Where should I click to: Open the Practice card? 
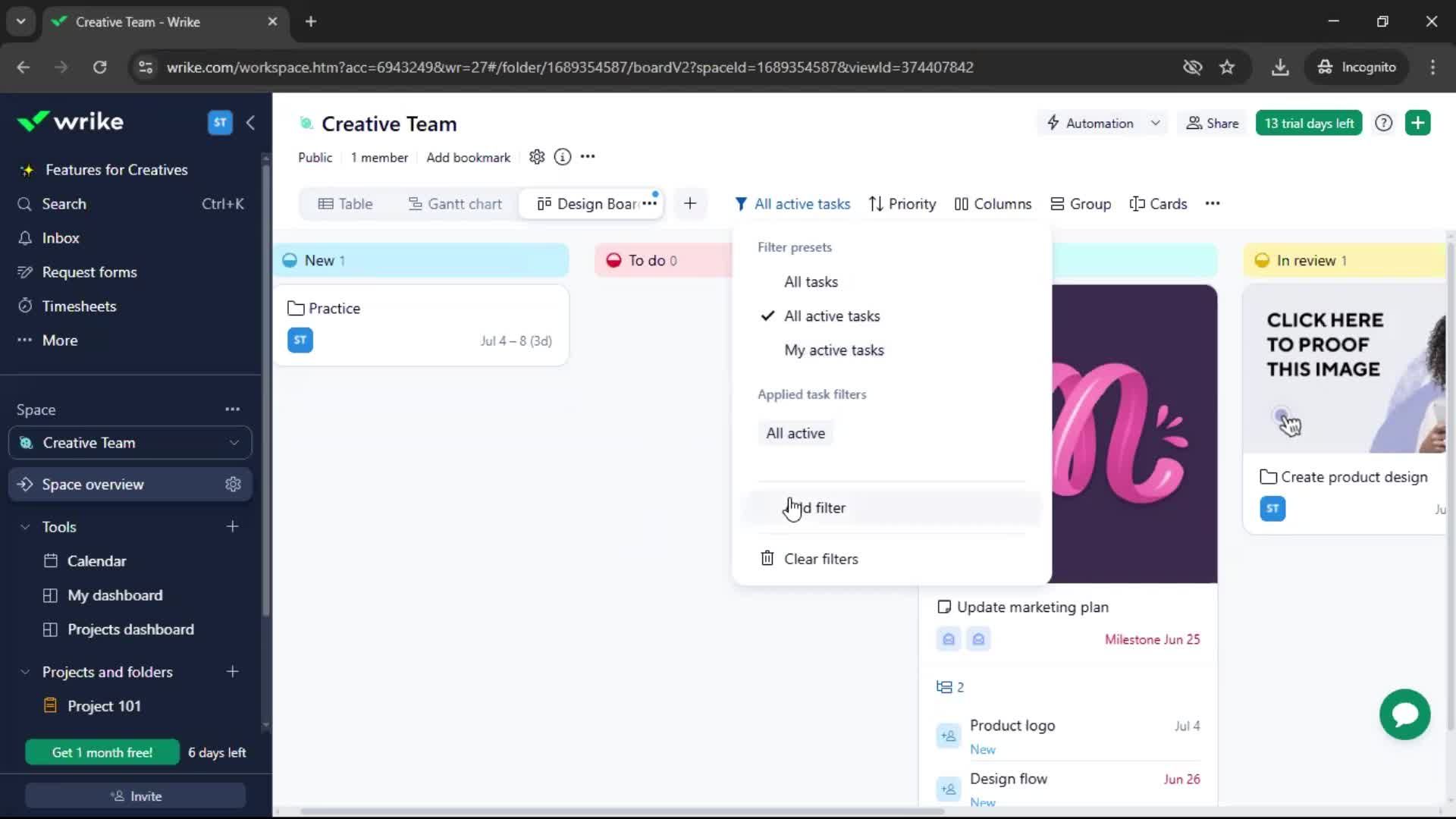(x=421, y=325)
